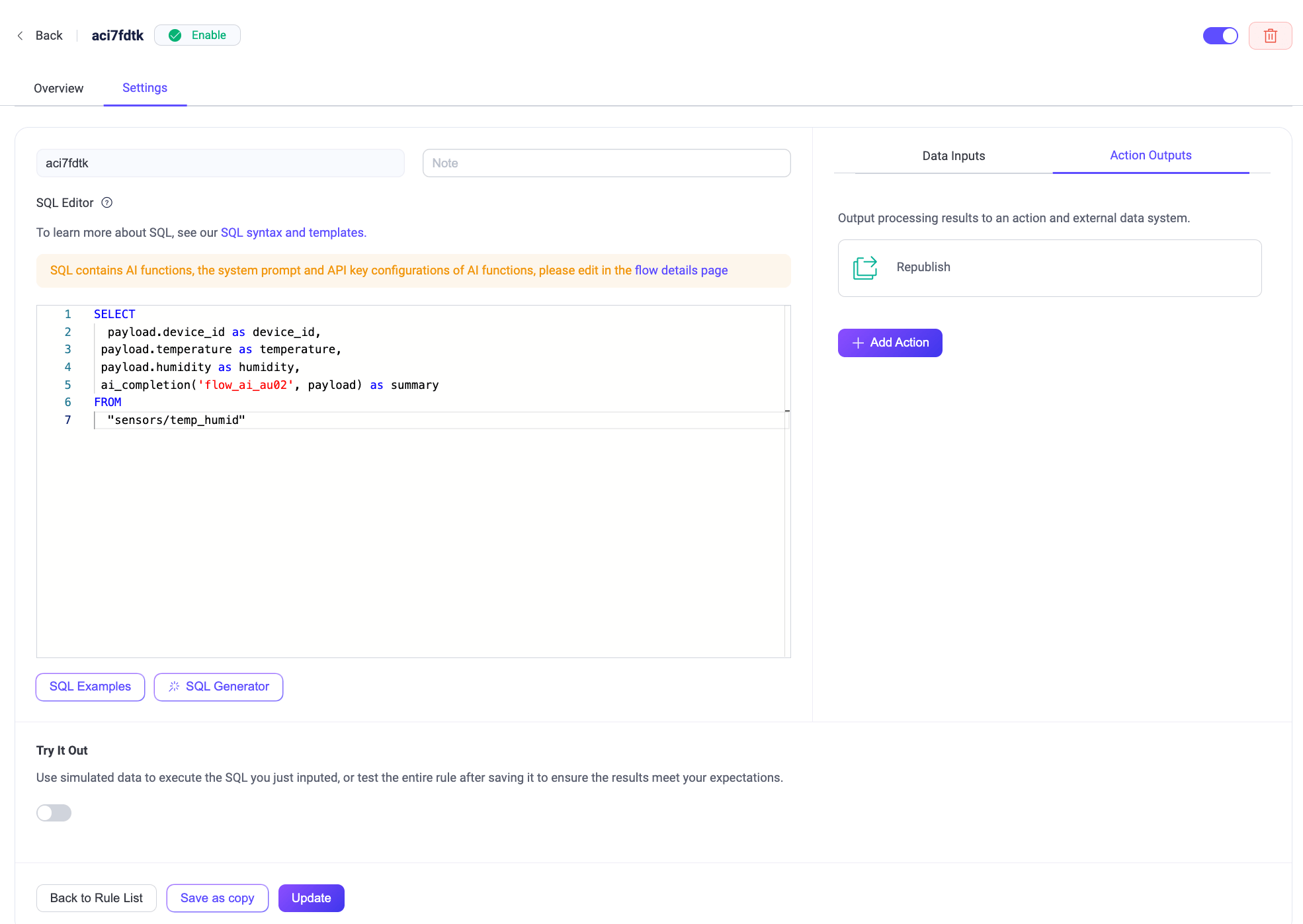
Task: Disable the rule with the top-right toggle
Action: [x=1220, y=35]
